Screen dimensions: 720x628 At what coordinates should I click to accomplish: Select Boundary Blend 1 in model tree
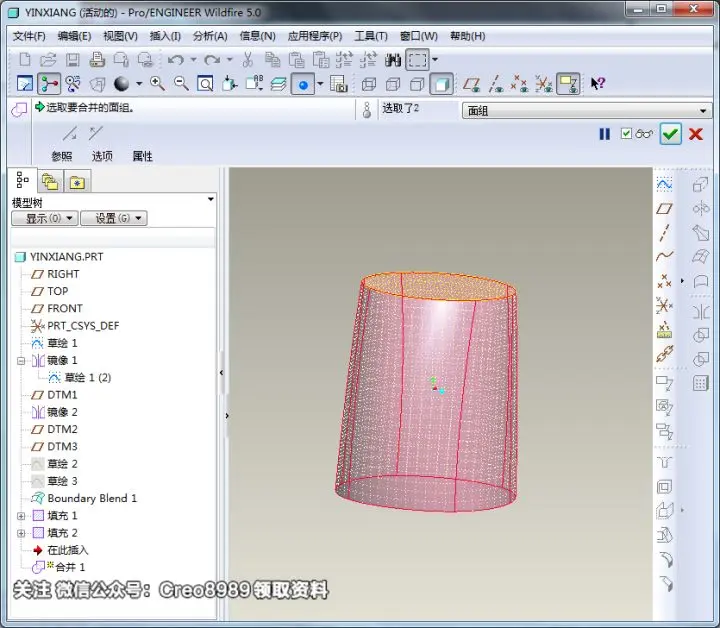pyautogui.click(x=92, y=498)
